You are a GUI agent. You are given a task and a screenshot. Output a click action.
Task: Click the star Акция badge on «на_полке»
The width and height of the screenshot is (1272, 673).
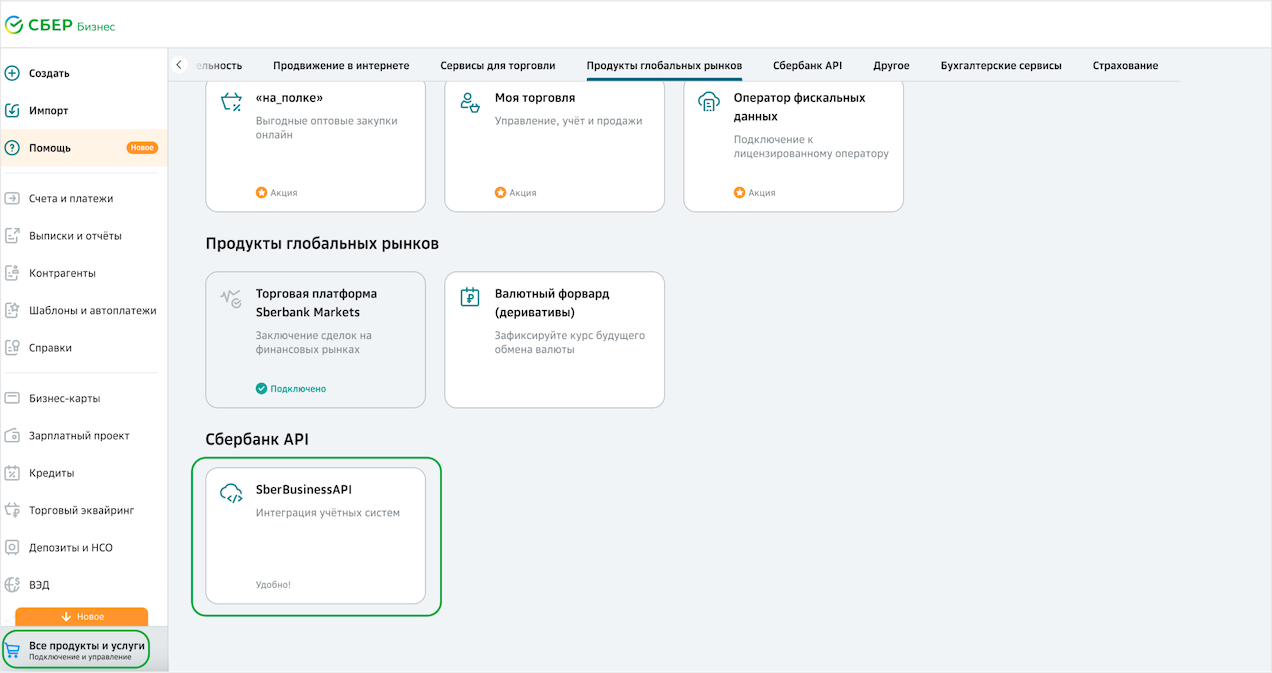pyautogui.click(x=262, y=193)
